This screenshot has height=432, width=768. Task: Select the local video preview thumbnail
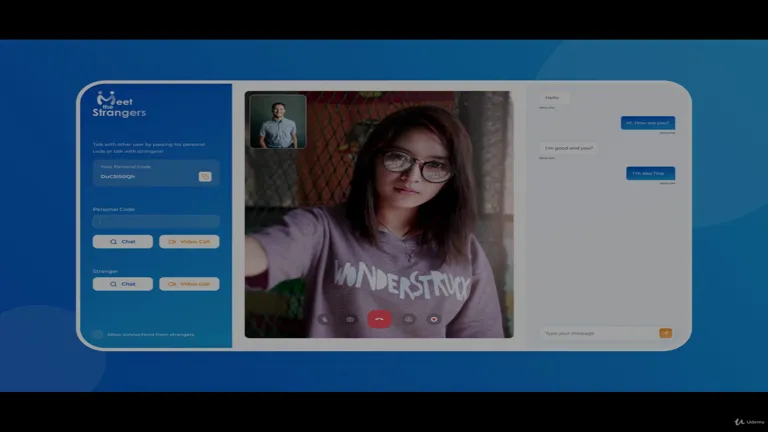[278, 121]
